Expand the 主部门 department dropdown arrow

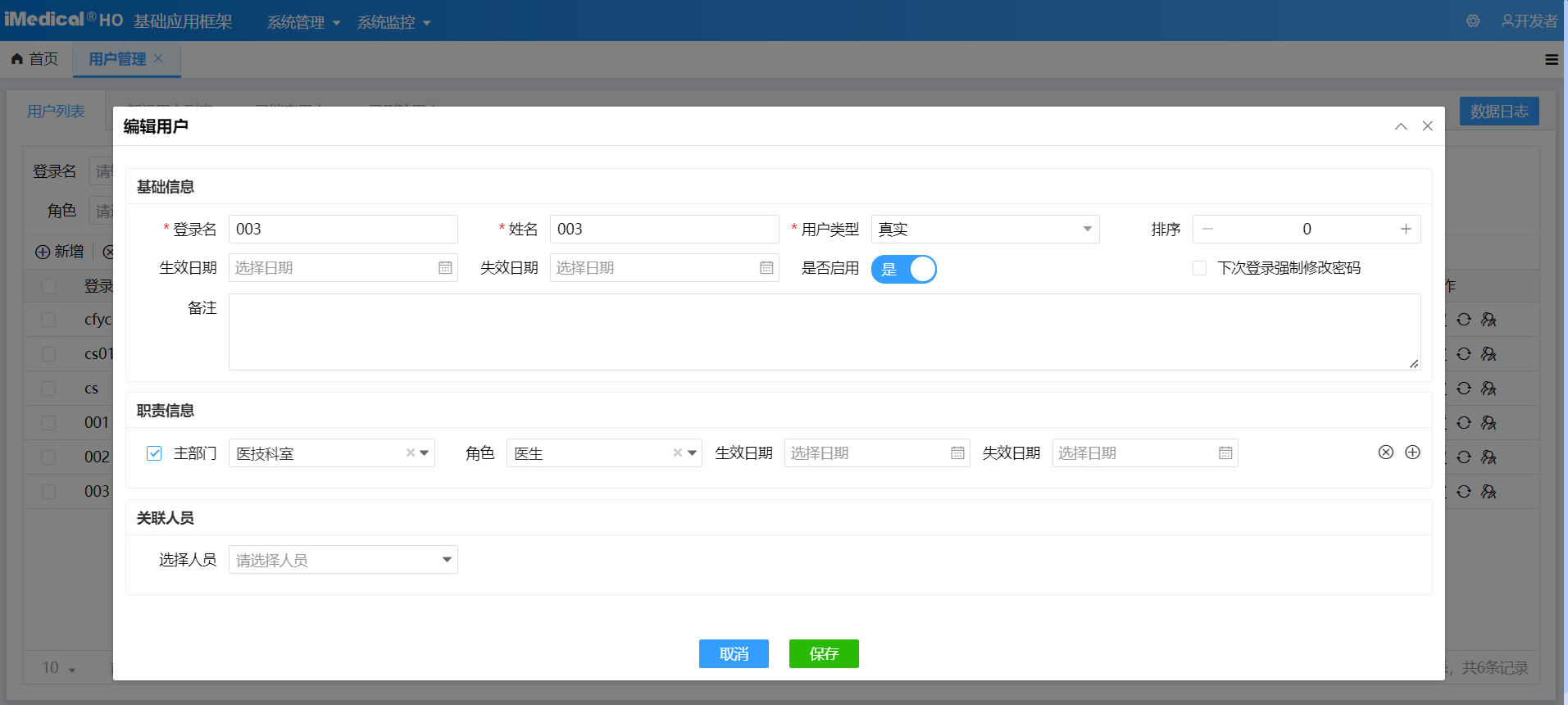425,453
